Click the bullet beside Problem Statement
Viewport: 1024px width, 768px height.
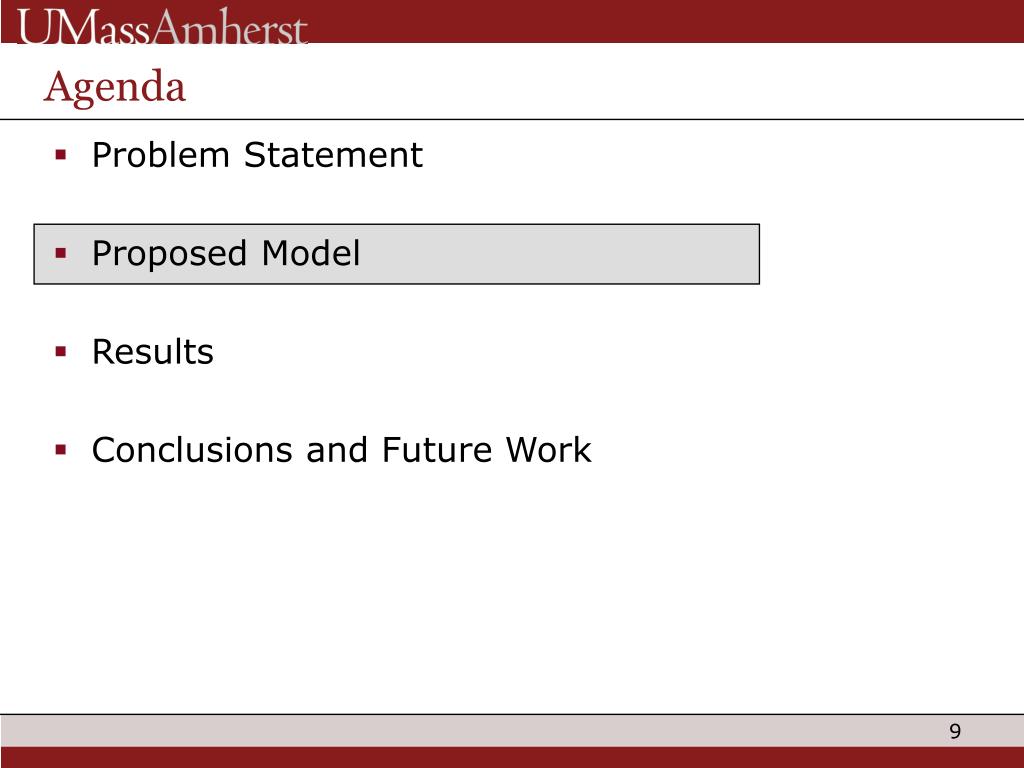61,155
